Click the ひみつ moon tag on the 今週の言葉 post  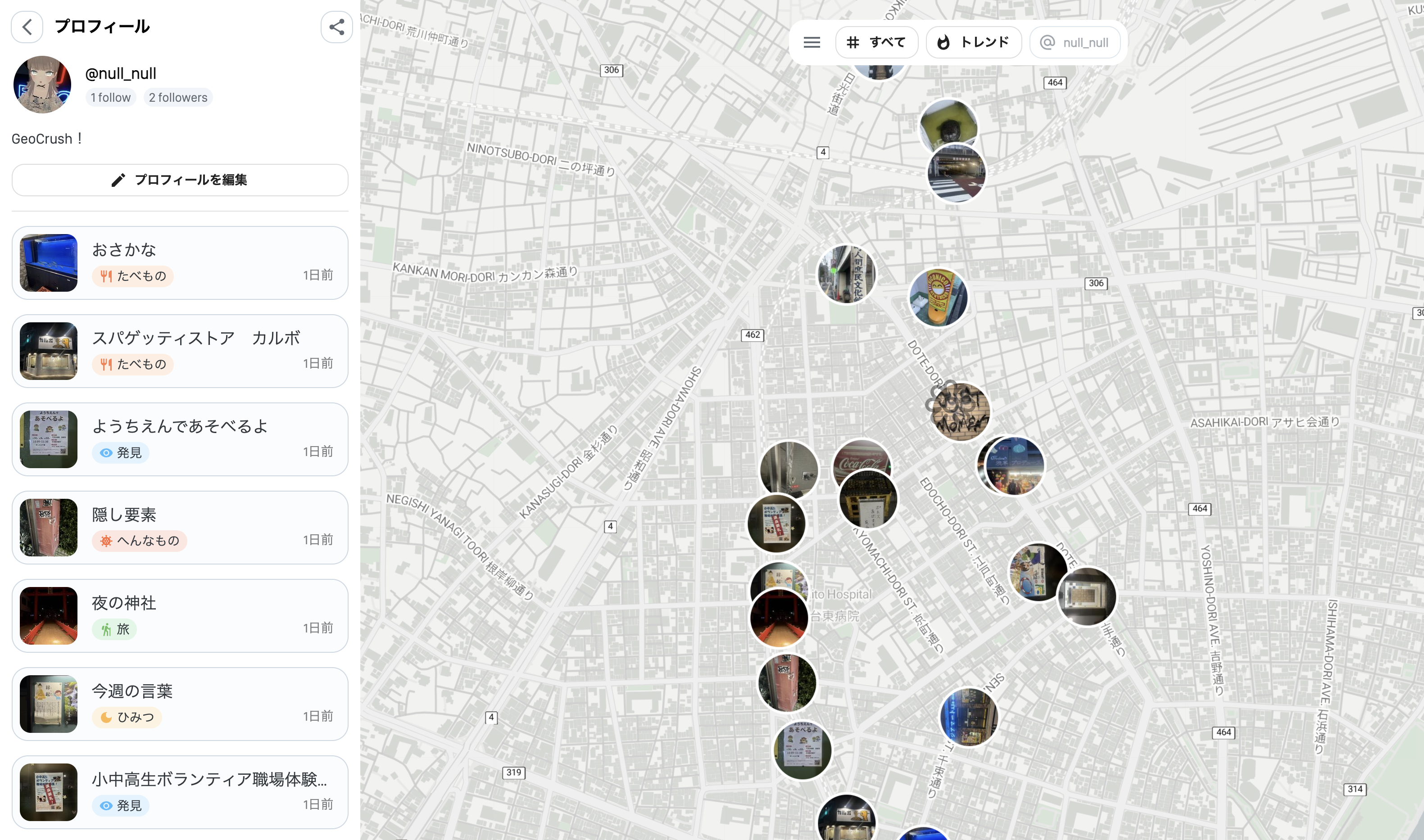pyautogui.click(x=127, y=717)
